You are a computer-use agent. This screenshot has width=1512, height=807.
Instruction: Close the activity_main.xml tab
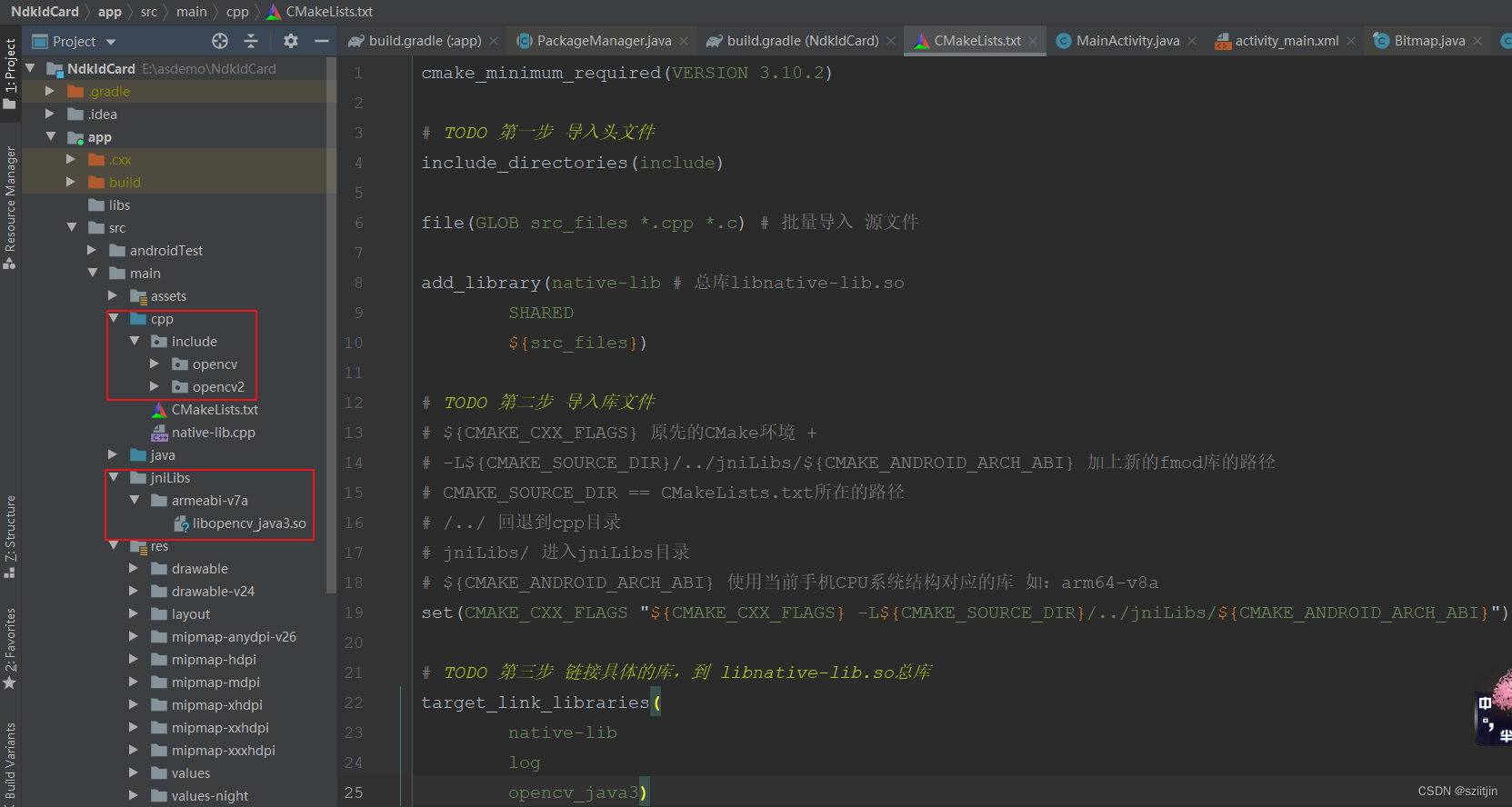pyautogui.click(x=1351, y=41)
